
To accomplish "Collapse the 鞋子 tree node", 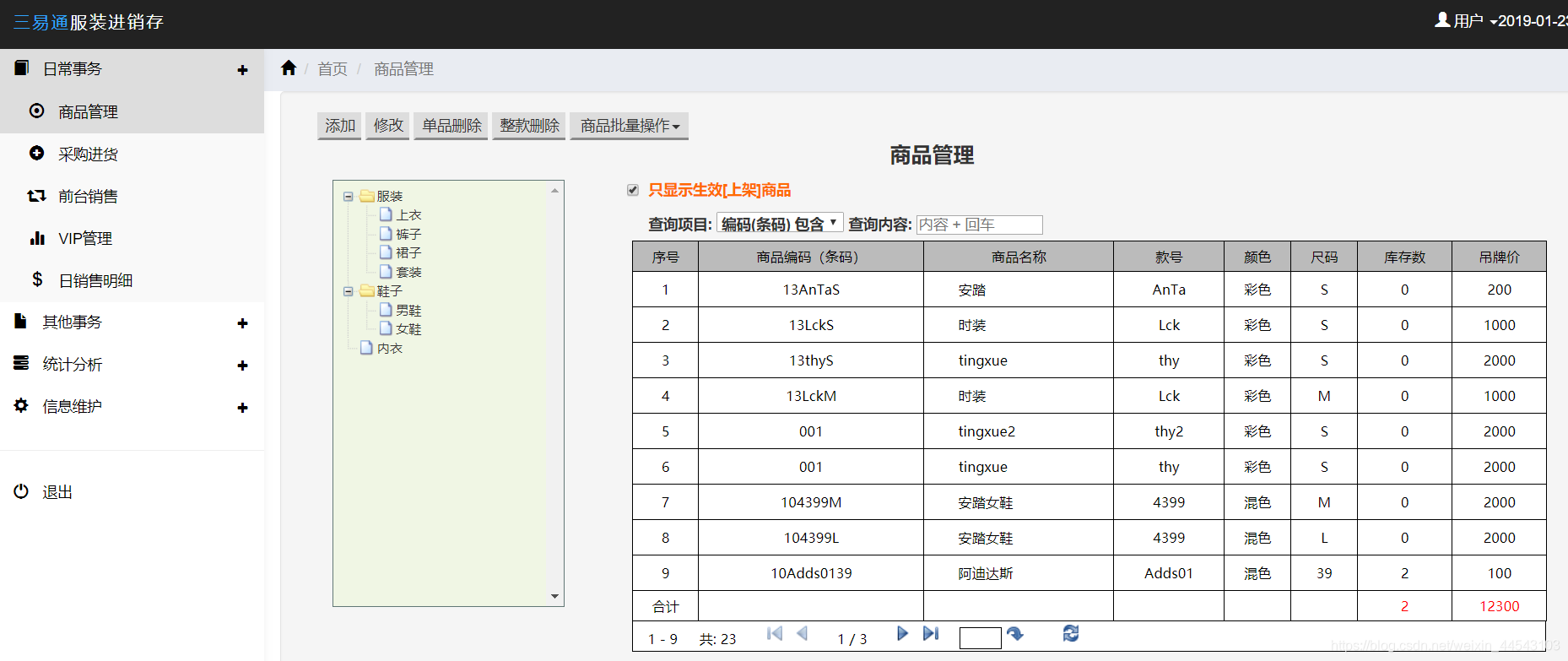I will coord(348,291).
